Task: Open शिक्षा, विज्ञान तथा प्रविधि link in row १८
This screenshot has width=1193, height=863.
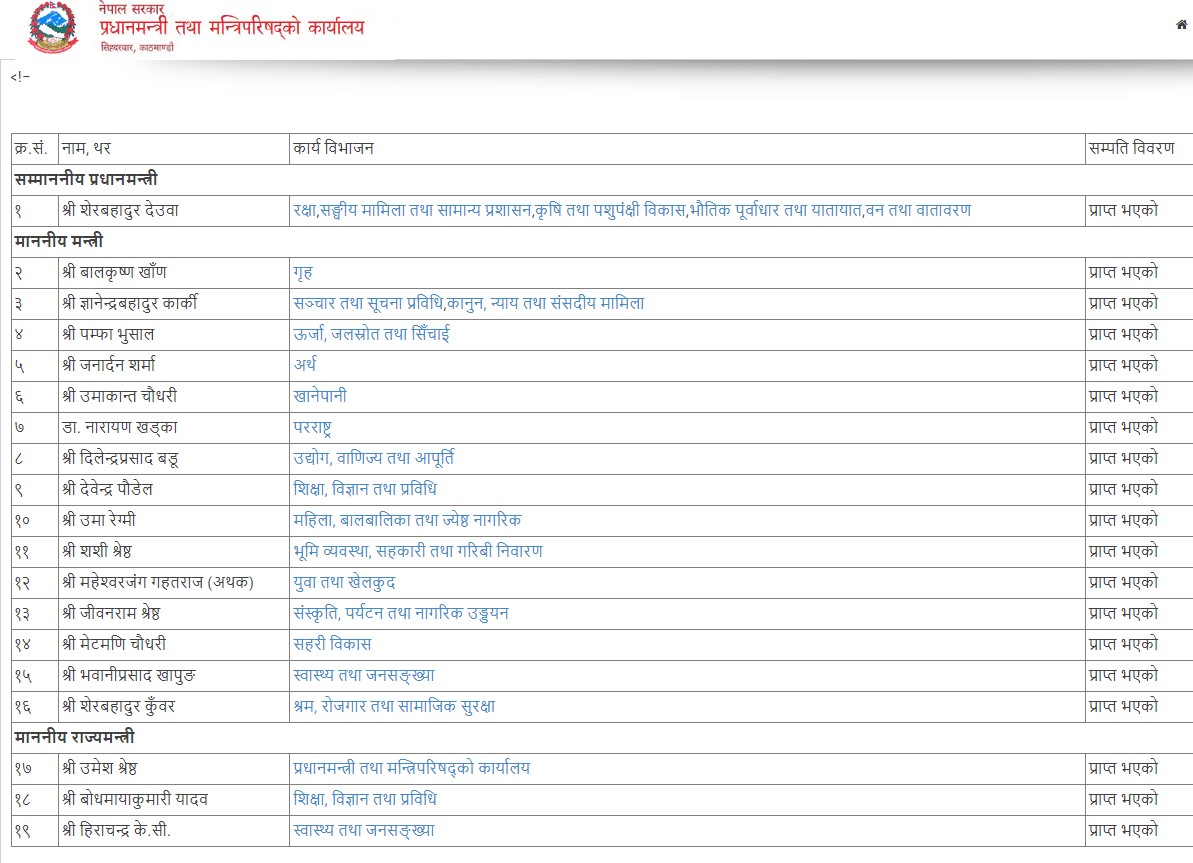Action: click(365, 799)
